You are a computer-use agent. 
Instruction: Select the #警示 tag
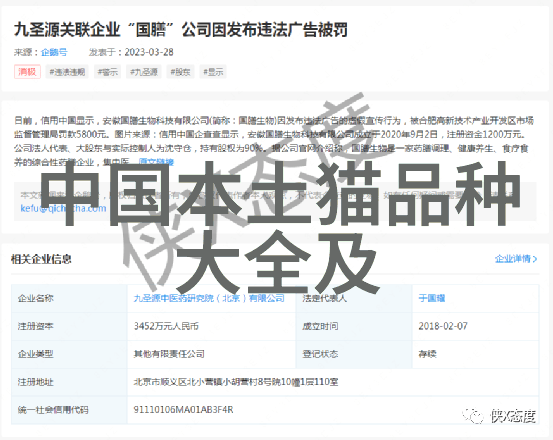[x=108, y=72]
